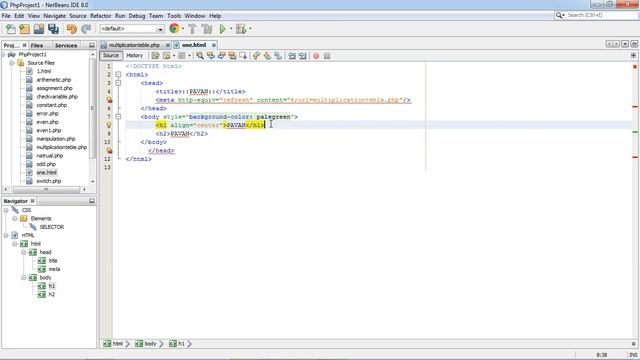640x360 pixels.
Task: Click the lightbulb hint on line 8
Action: (x=109, y=125)
